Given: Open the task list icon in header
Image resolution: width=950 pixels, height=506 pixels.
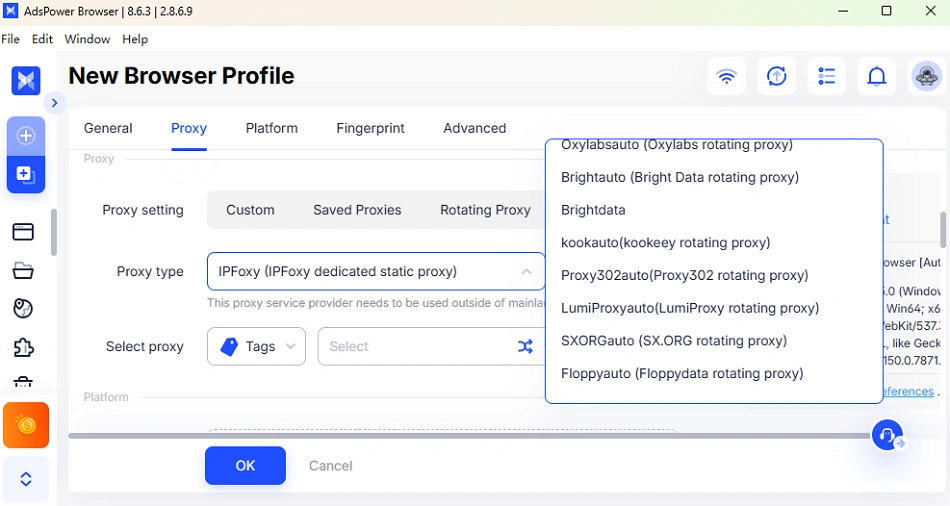Looking at the screenshot, I should coord(827,76).
